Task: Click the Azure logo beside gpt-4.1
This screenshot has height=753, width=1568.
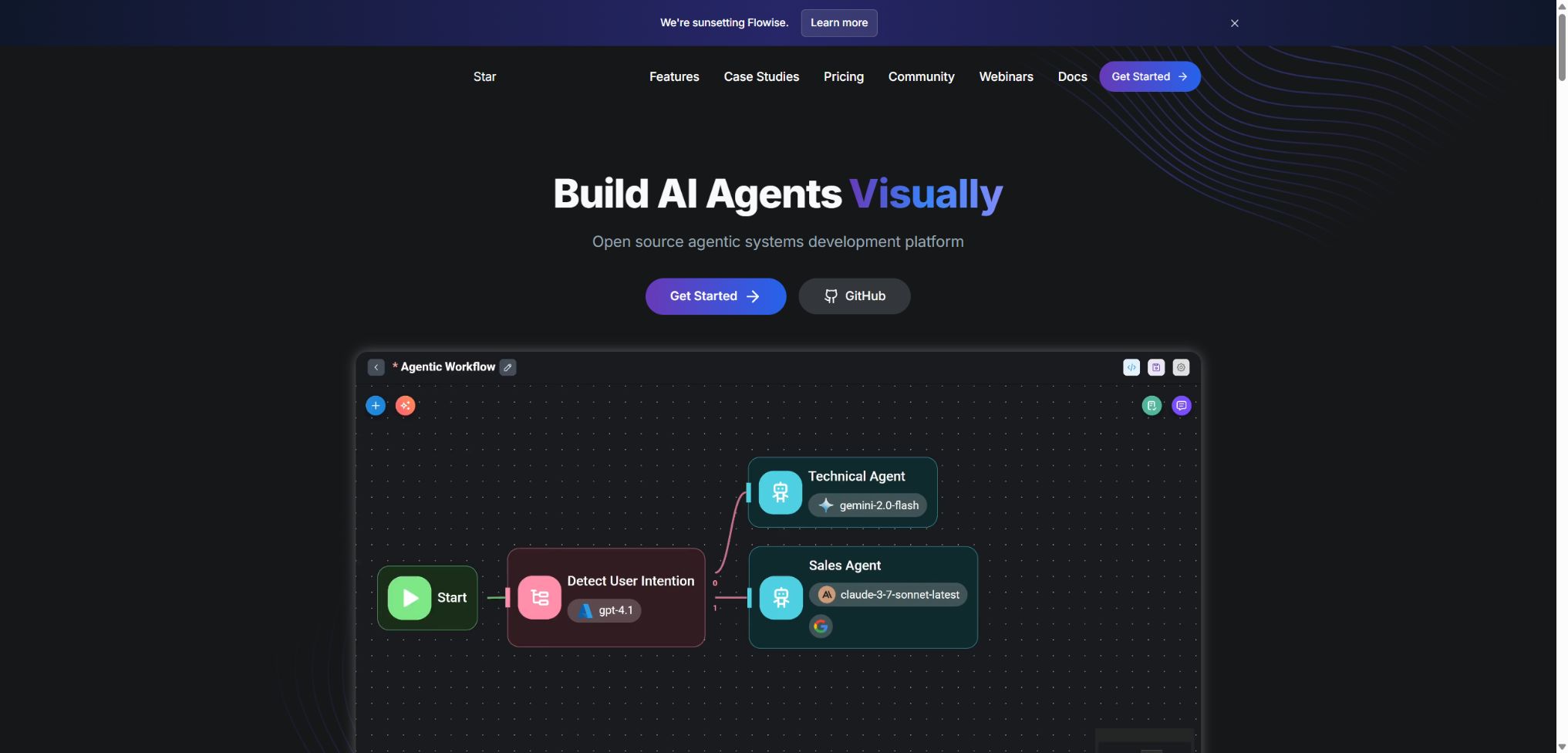Action: click(x=585, y=610)
